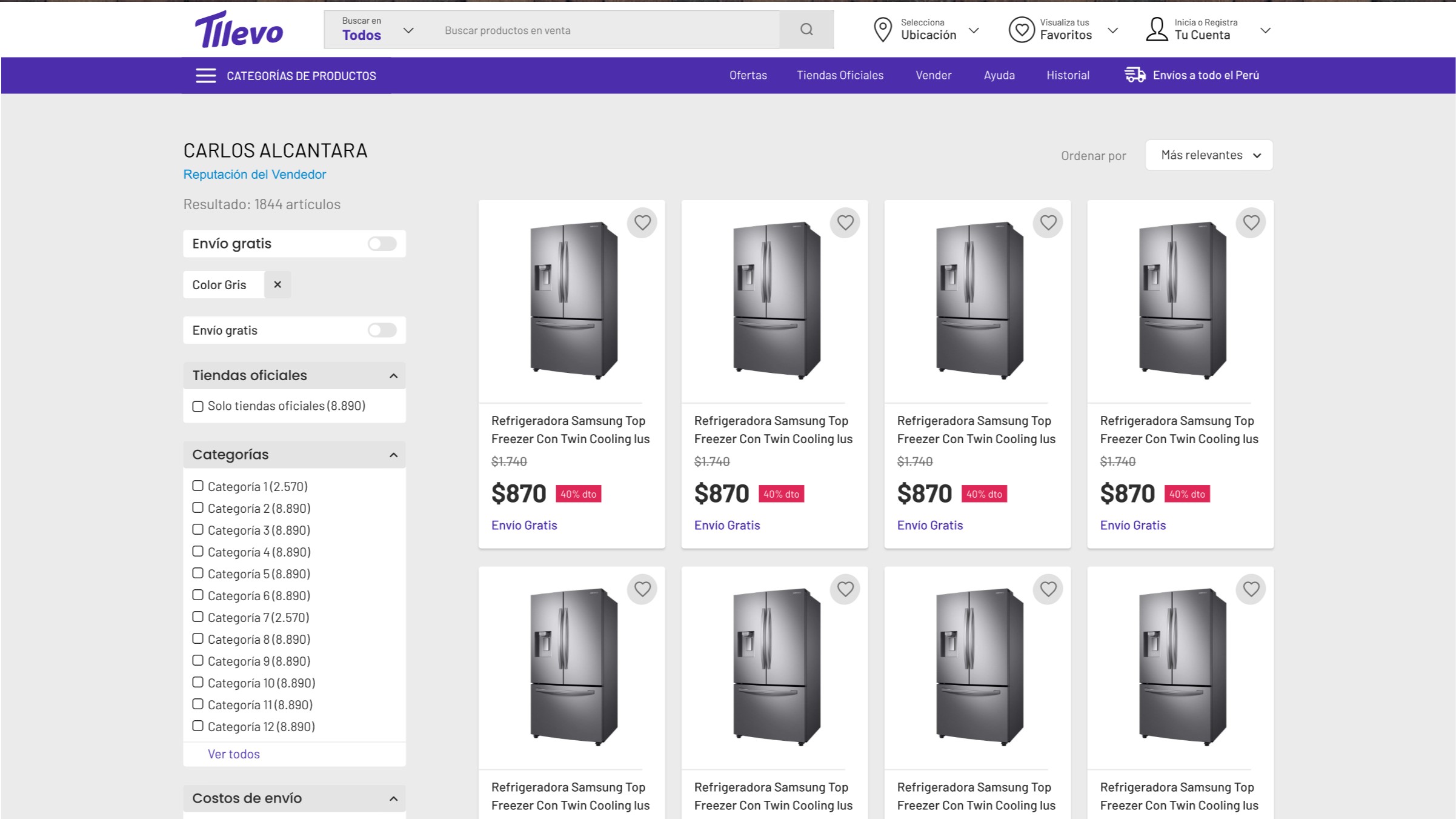Open the Selecciona Ubicación dropdown

927,30
